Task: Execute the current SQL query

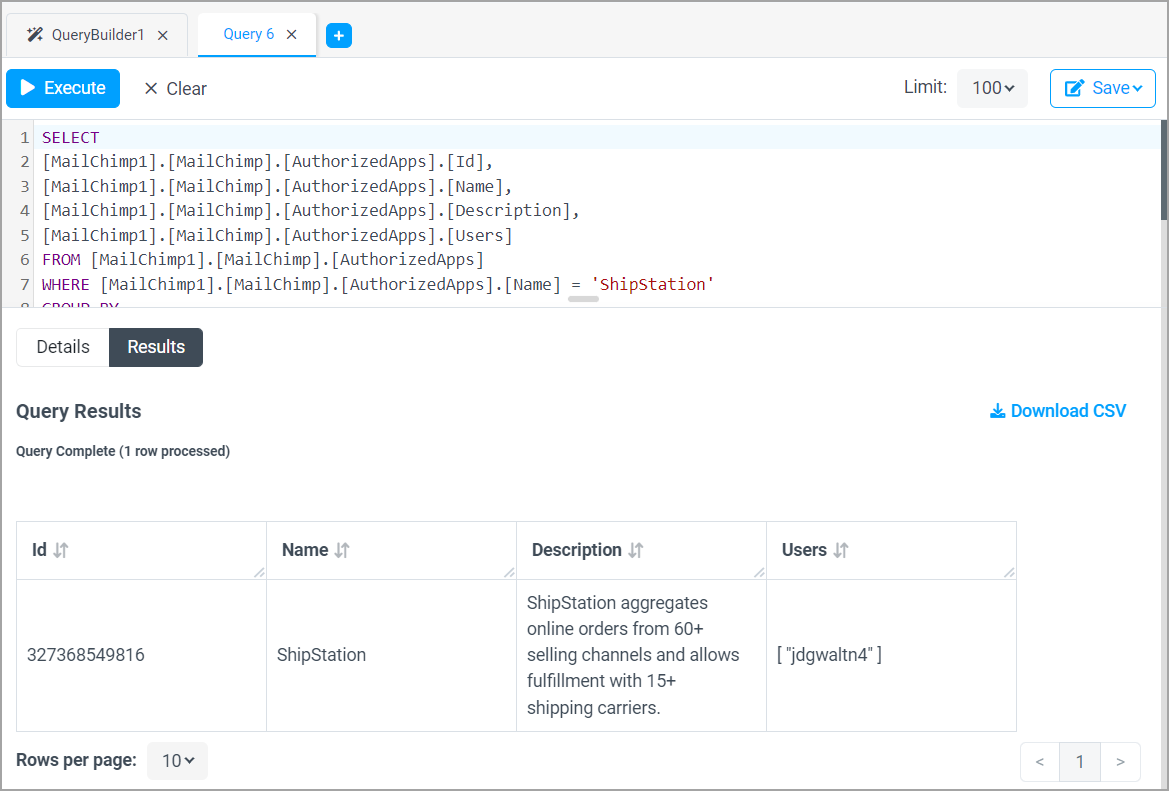Action: pyautogui.click(x=62, y=88)
